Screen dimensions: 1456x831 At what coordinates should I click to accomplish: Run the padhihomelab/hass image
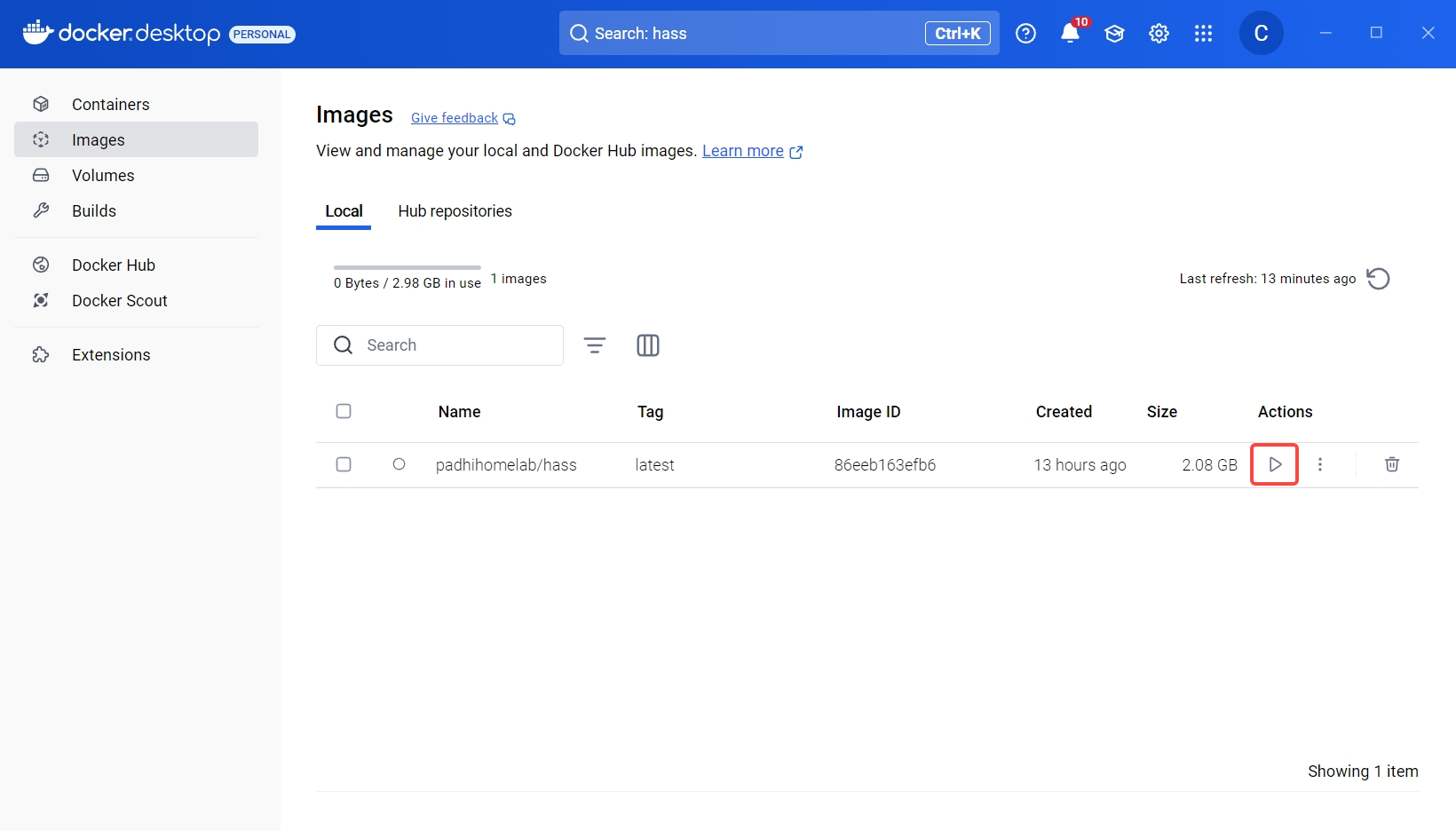pos(1274,464)
